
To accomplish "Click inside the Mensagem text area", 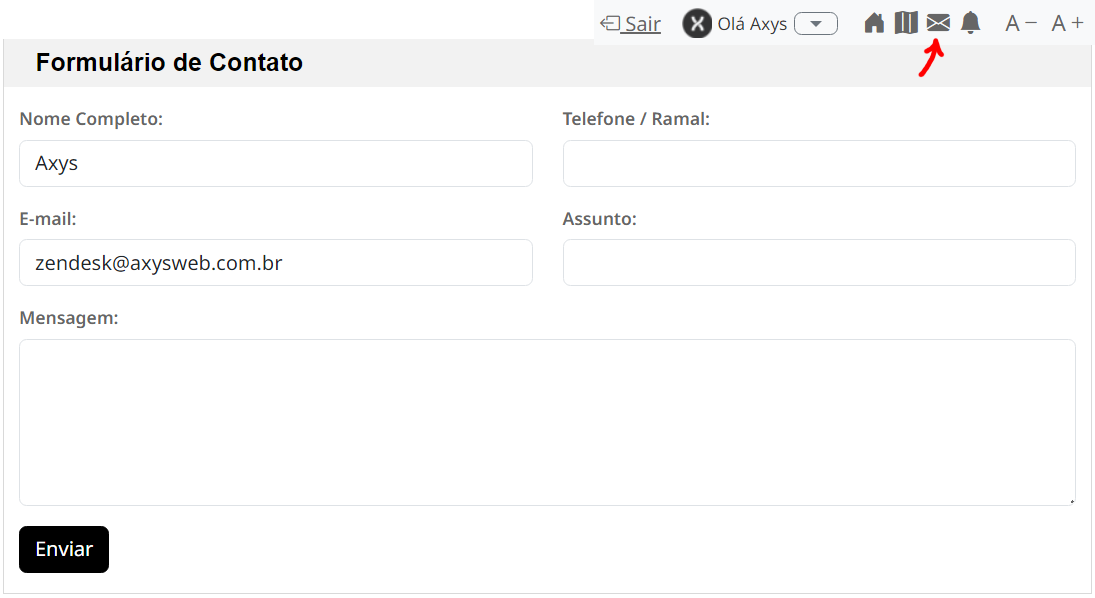I will coord(548,422).
